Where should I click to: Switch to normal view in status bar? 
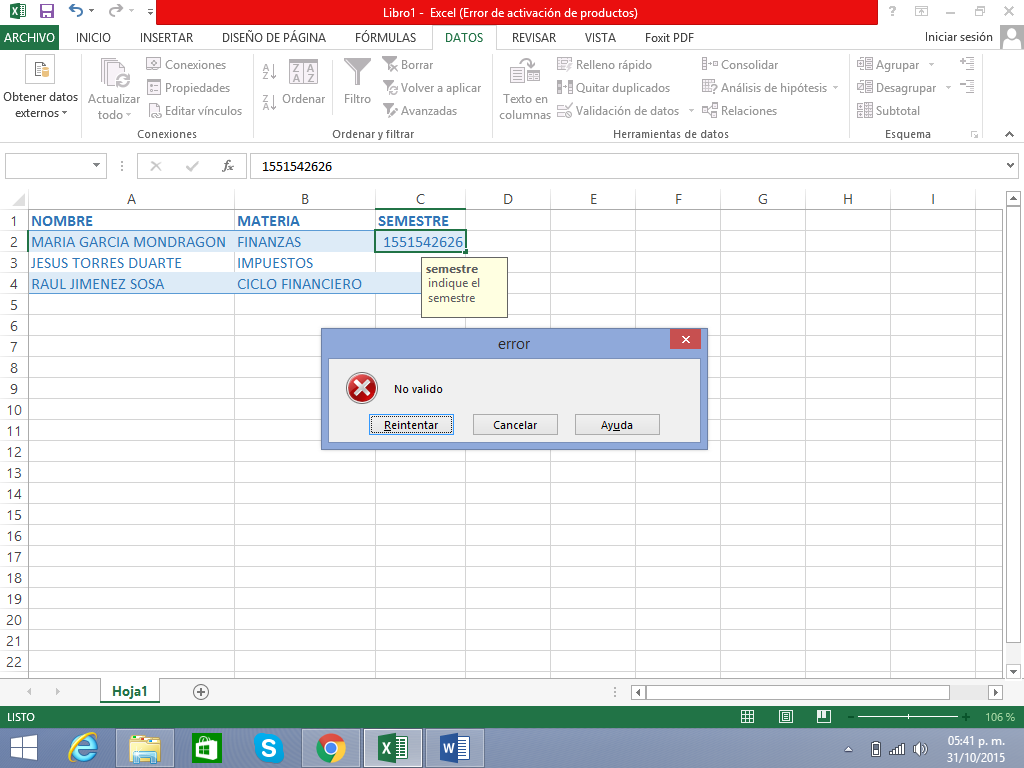click(747, 717)
